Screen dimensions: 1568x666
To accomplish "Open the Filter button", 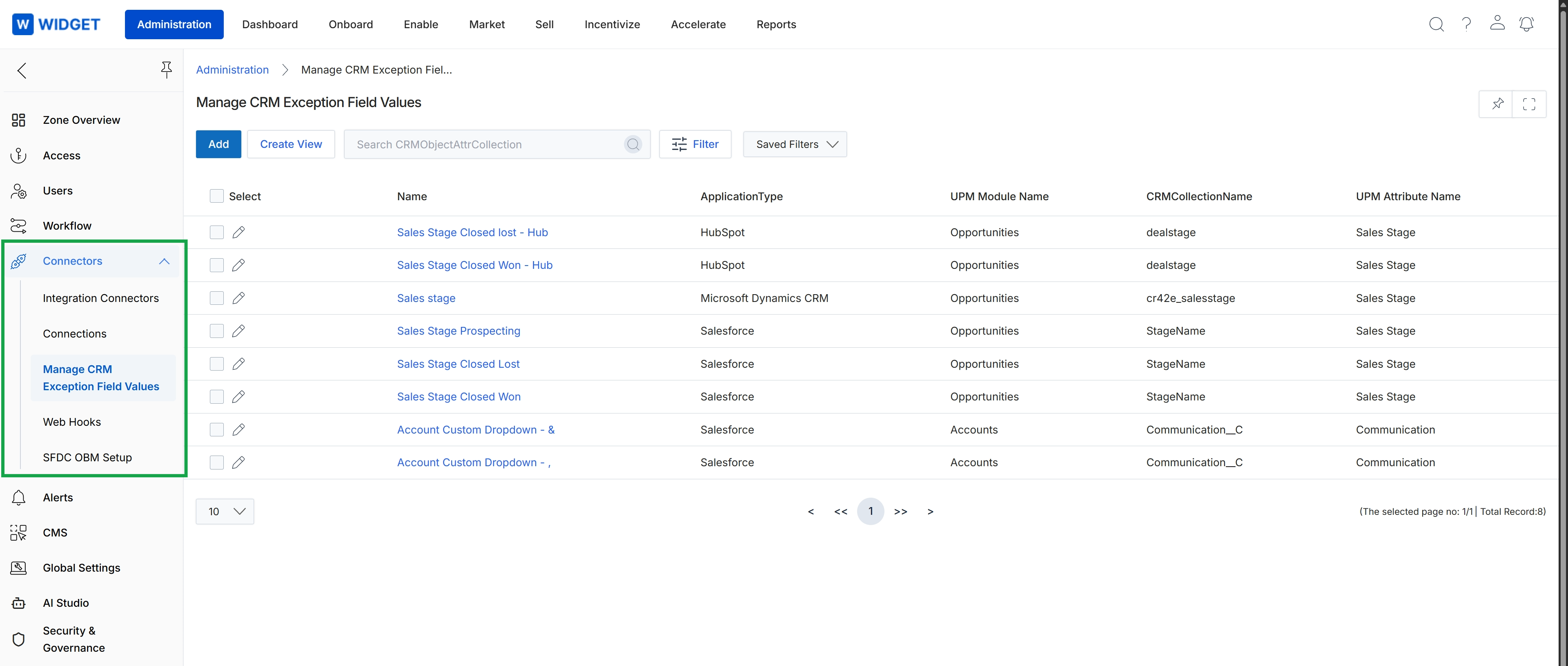I will pos(695,144).
